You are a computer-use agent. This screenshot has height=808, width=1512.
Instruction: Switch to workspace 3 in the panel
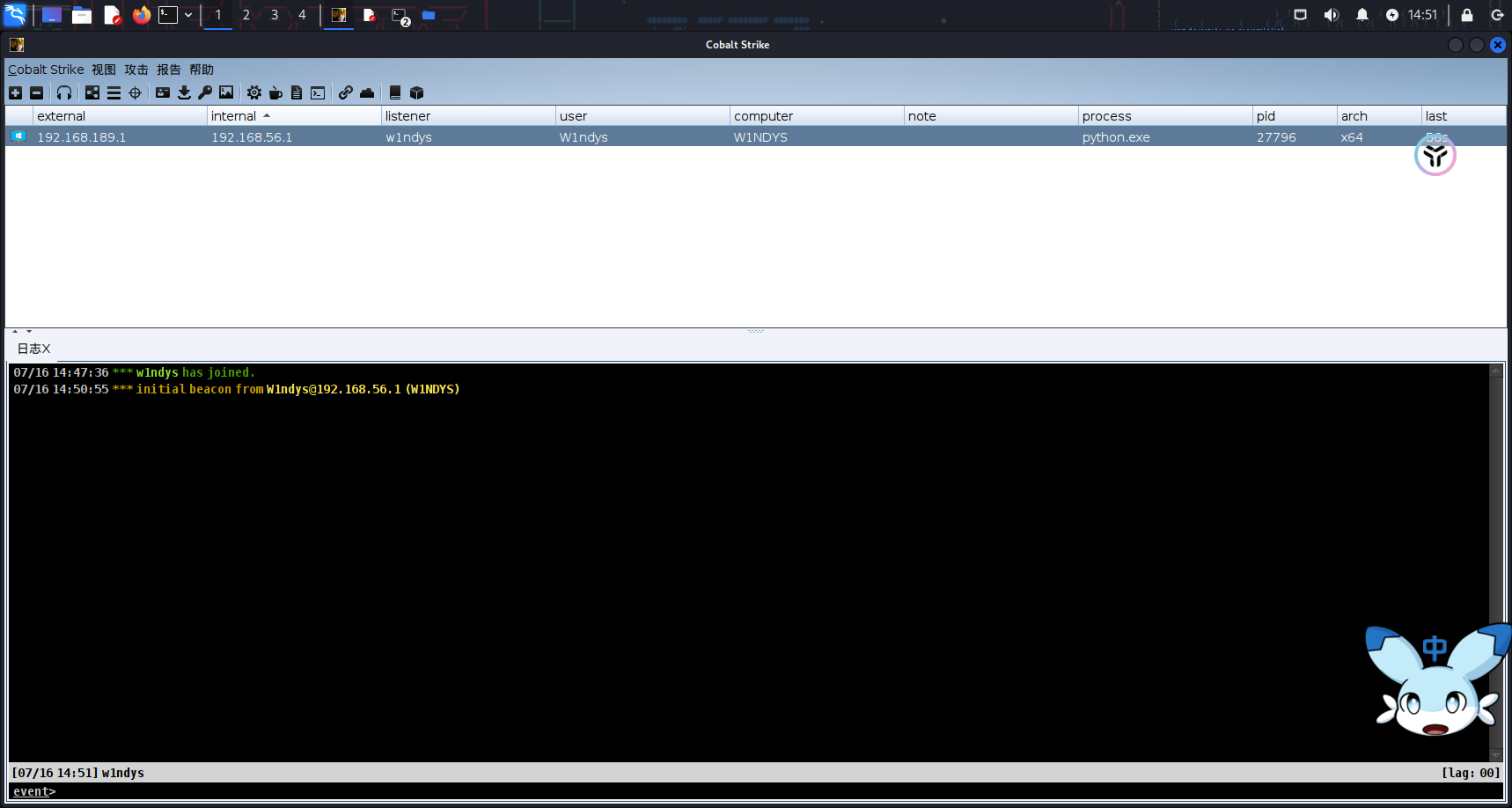point(275,15)
